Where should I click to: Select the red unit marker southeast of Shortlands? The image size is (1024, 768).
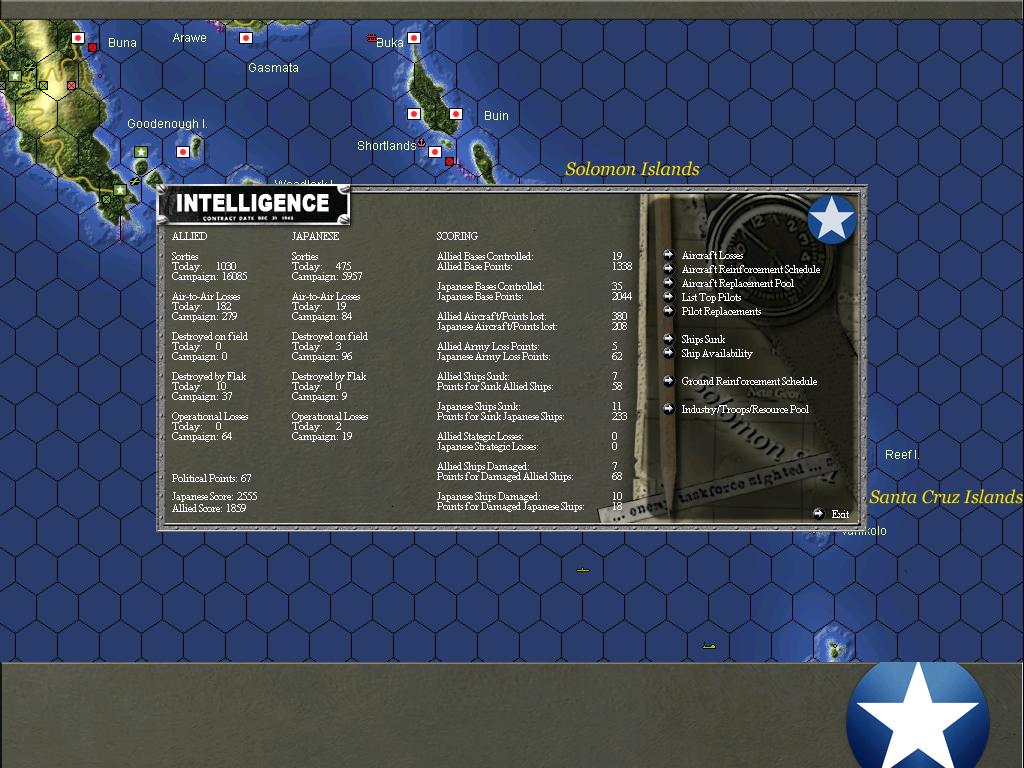coord(449,161)
